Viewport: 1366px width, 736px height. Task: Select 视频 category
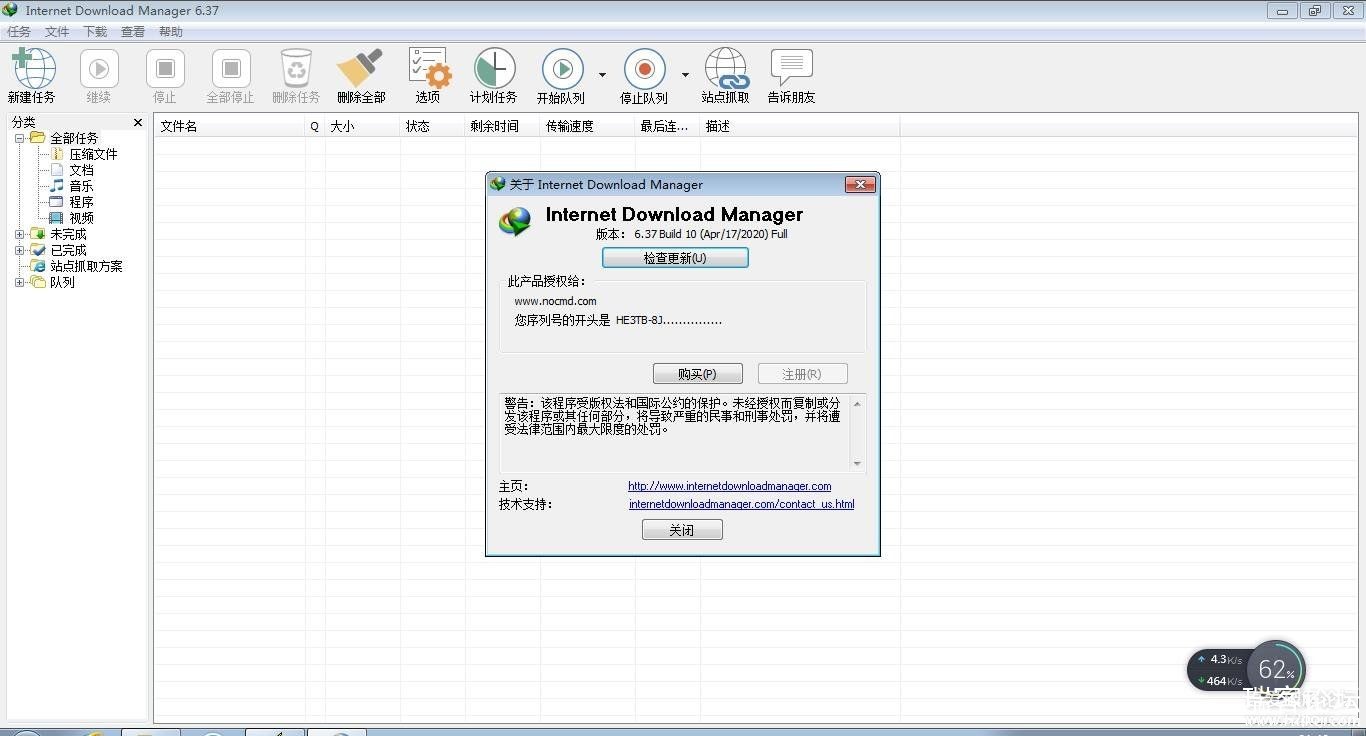tap(81, 218)
